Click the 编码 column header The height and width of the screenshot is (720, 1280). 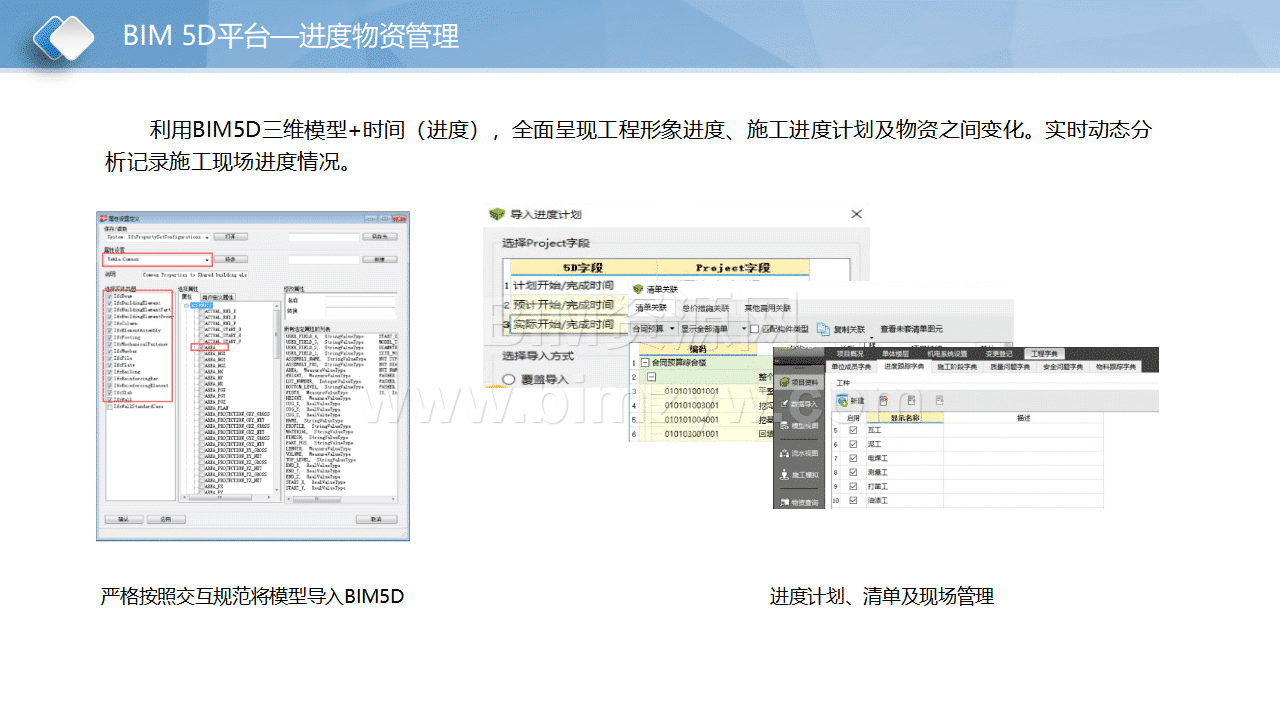pyautogui.click(x=698, y=349)
